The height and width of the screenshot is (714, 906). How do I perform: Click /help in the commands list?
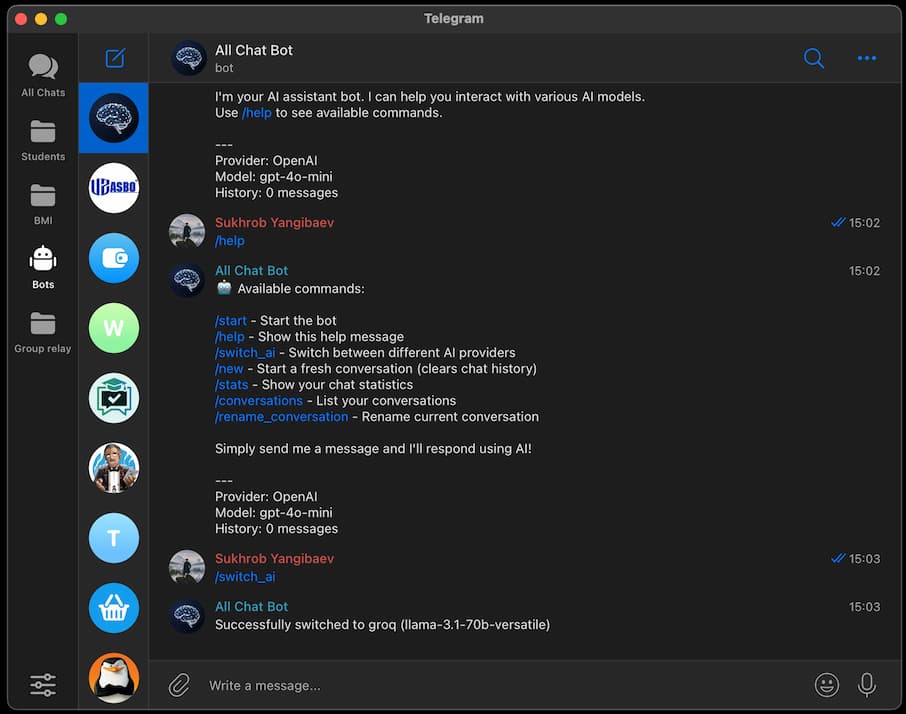230,336
